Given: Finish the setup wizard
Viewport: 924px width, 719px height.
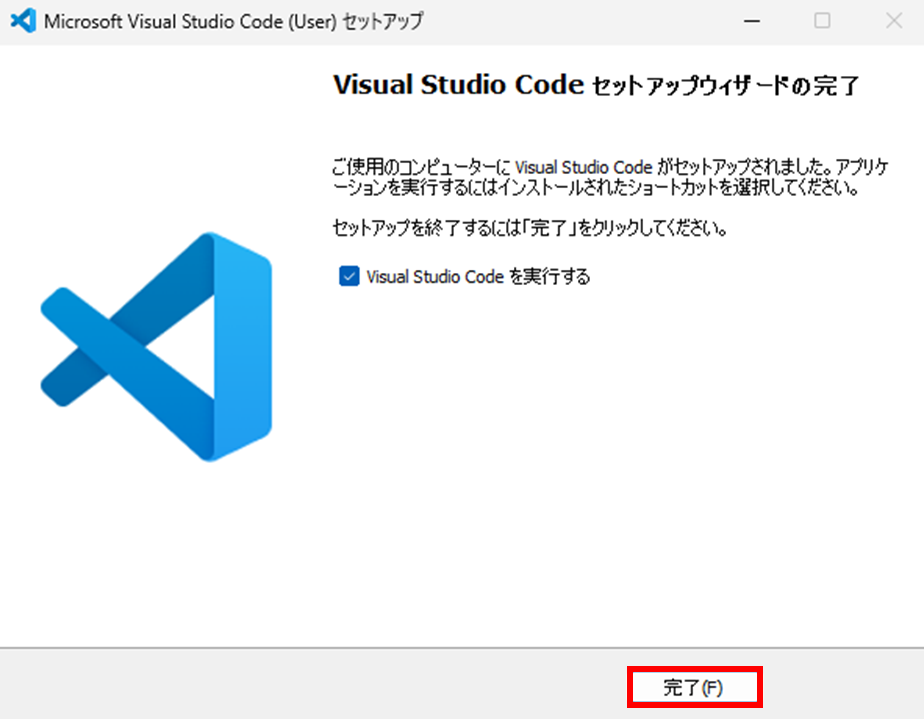Looking at the screenshot, I should (694, 687).
